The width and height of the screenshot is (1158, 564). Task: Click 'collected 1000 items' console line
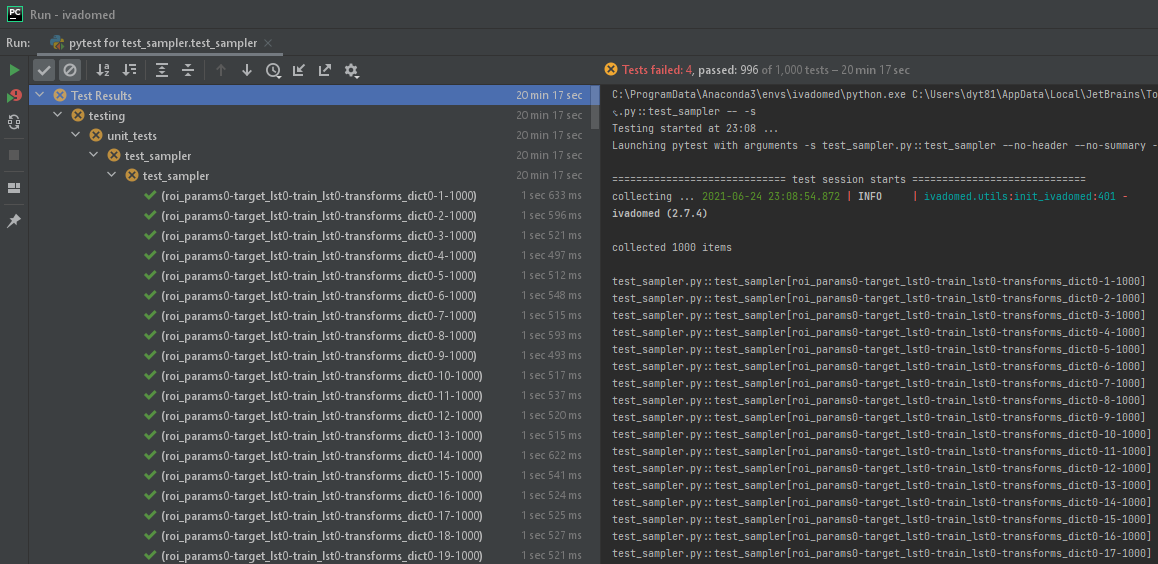pyautogui.click(x=672, y=247)
